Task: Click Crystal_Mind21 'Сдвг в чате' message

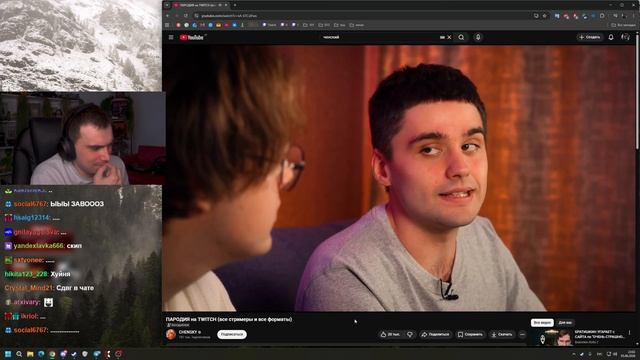Action: tap(75, 288)
